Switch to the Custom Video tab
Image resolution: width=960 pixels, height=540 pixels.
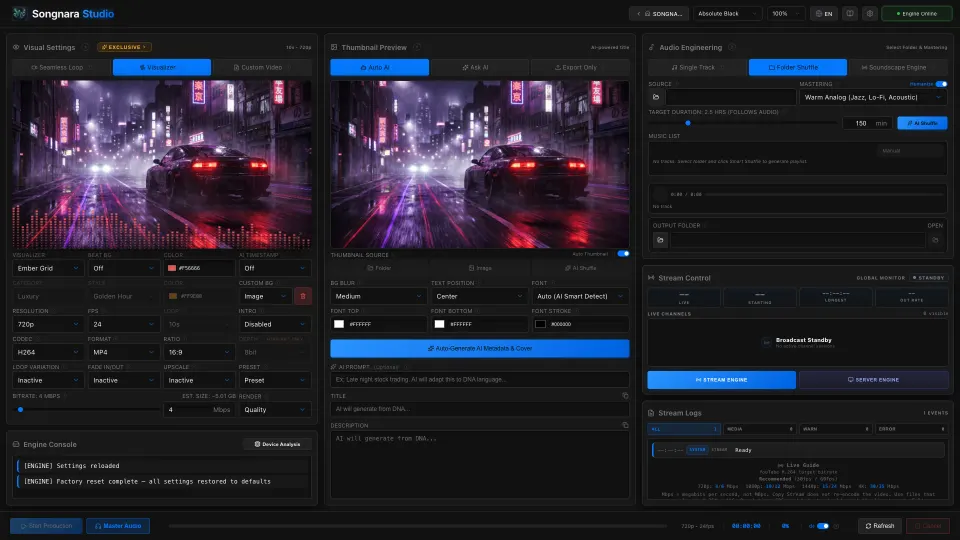261,67
